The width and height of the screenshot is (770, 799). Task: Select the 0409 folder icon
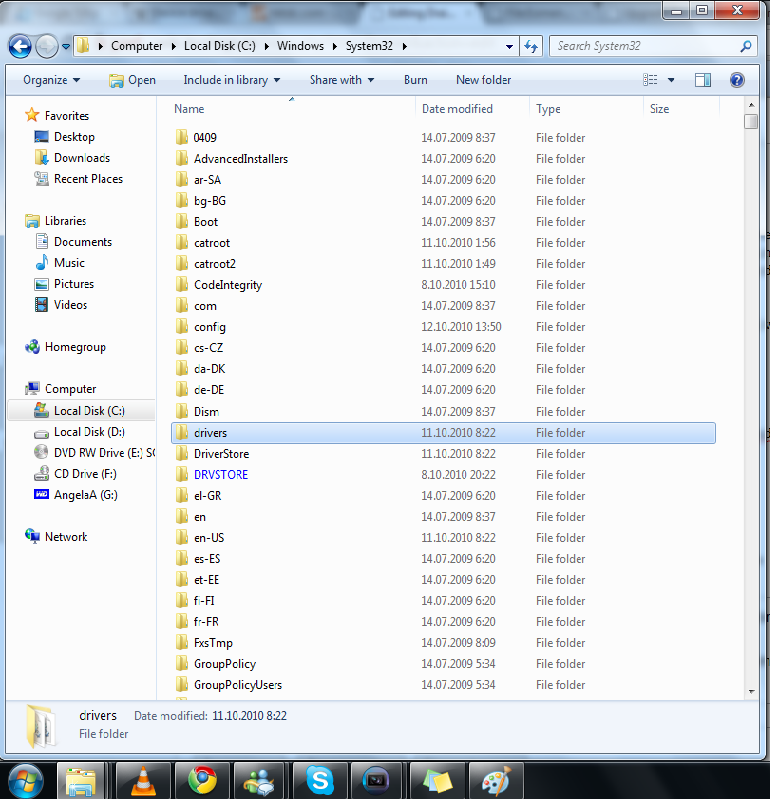[182, 137]
